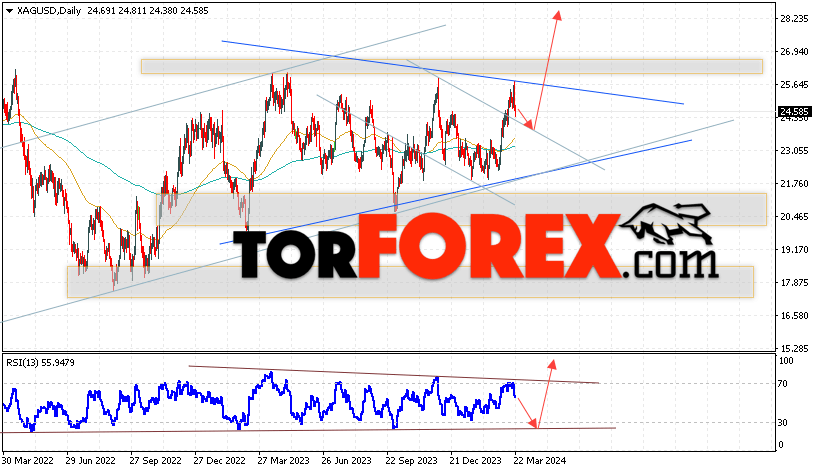
Task: Select the 25.645 price axis label
Action: (x=795, y=84)
